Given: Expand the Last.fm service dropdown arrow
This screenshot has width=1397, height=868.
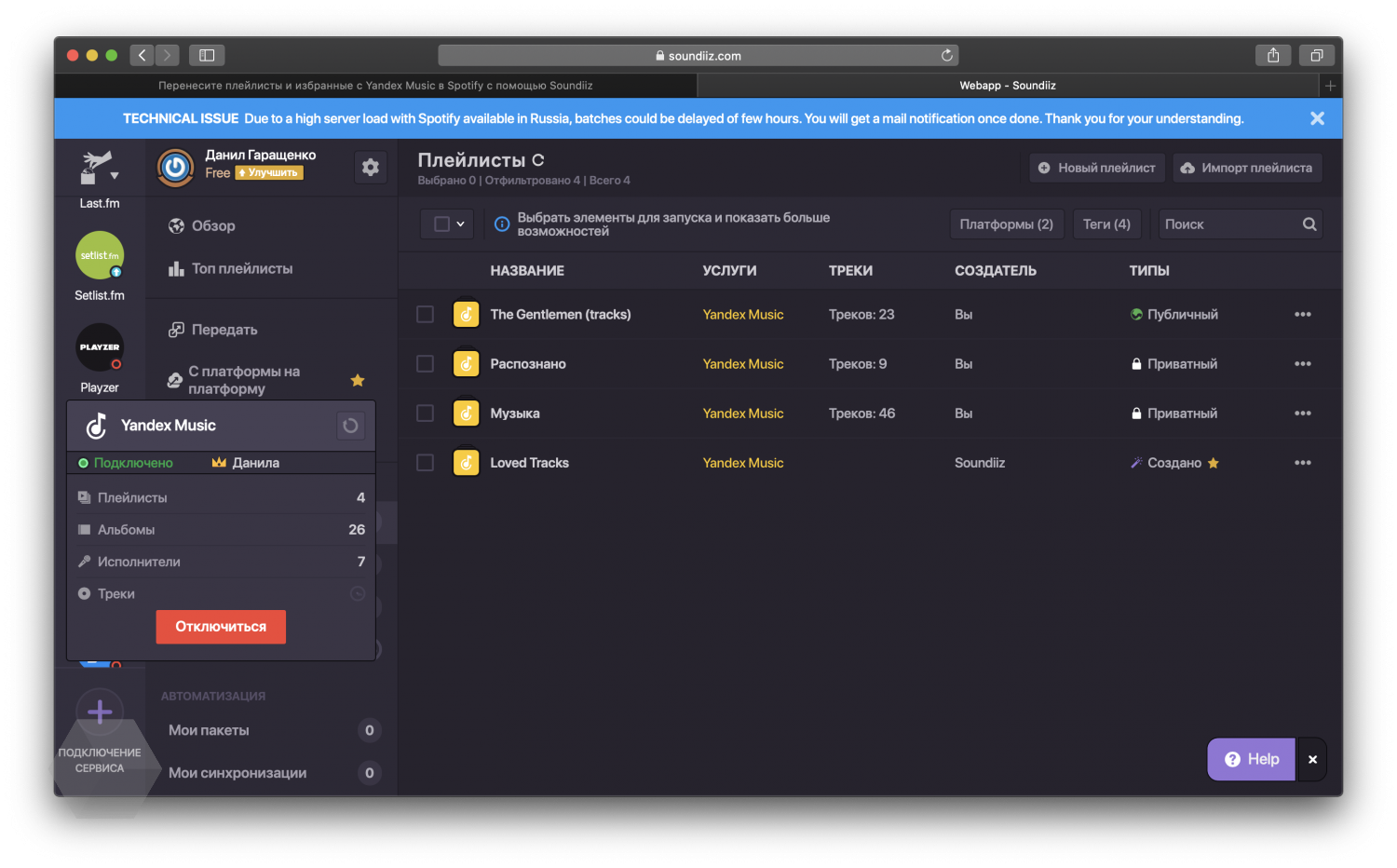Looking at the screenshot, I should click(x=115, y=176).
